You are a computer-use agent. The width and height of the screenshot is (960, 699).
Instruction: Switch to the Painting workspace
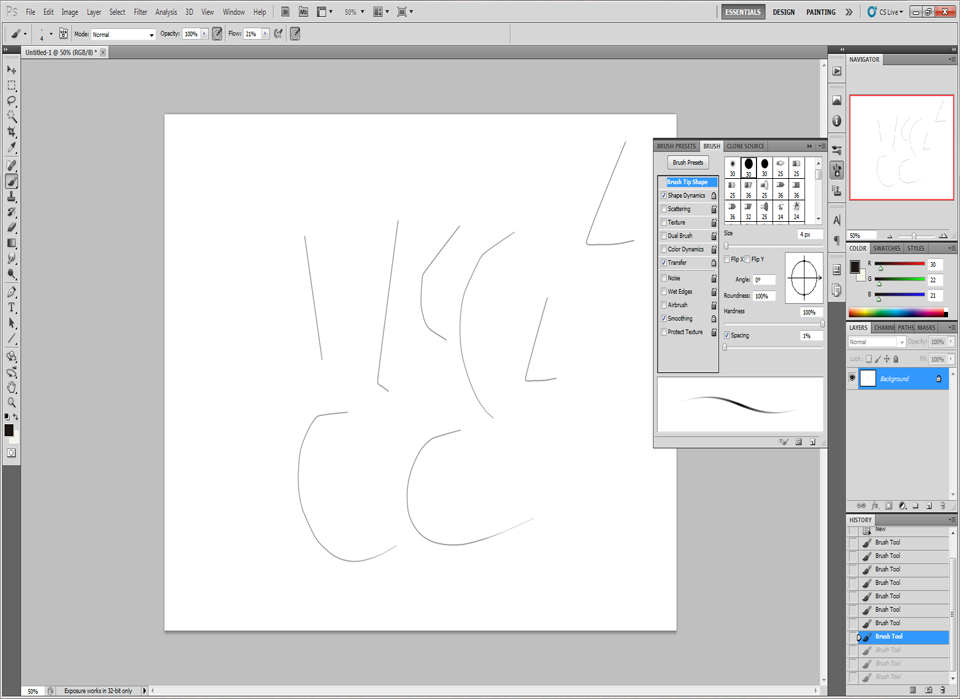click(x=820, y=12)
